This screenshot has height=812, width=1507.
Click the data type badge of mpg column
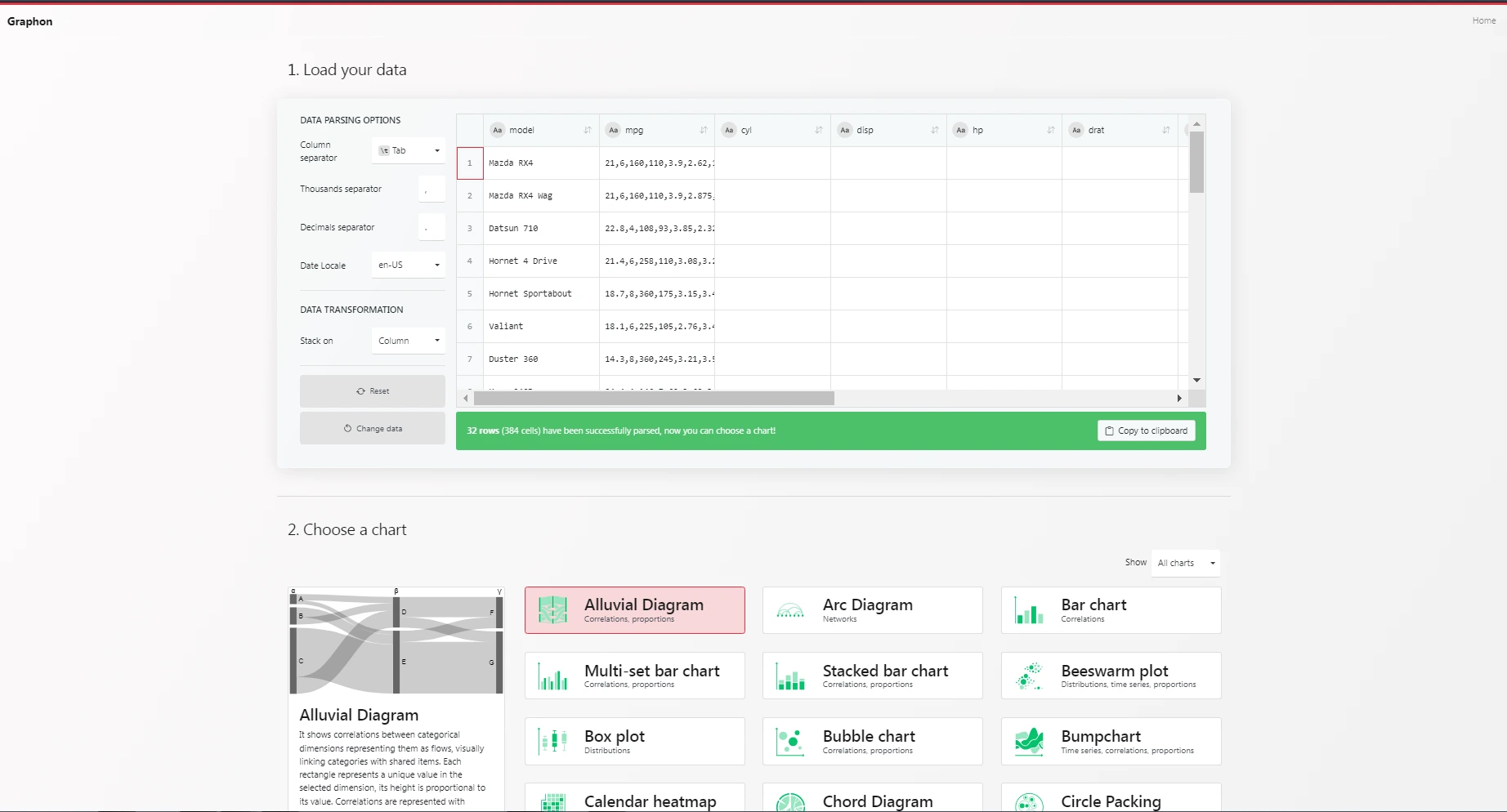click(x=613, y=130)
